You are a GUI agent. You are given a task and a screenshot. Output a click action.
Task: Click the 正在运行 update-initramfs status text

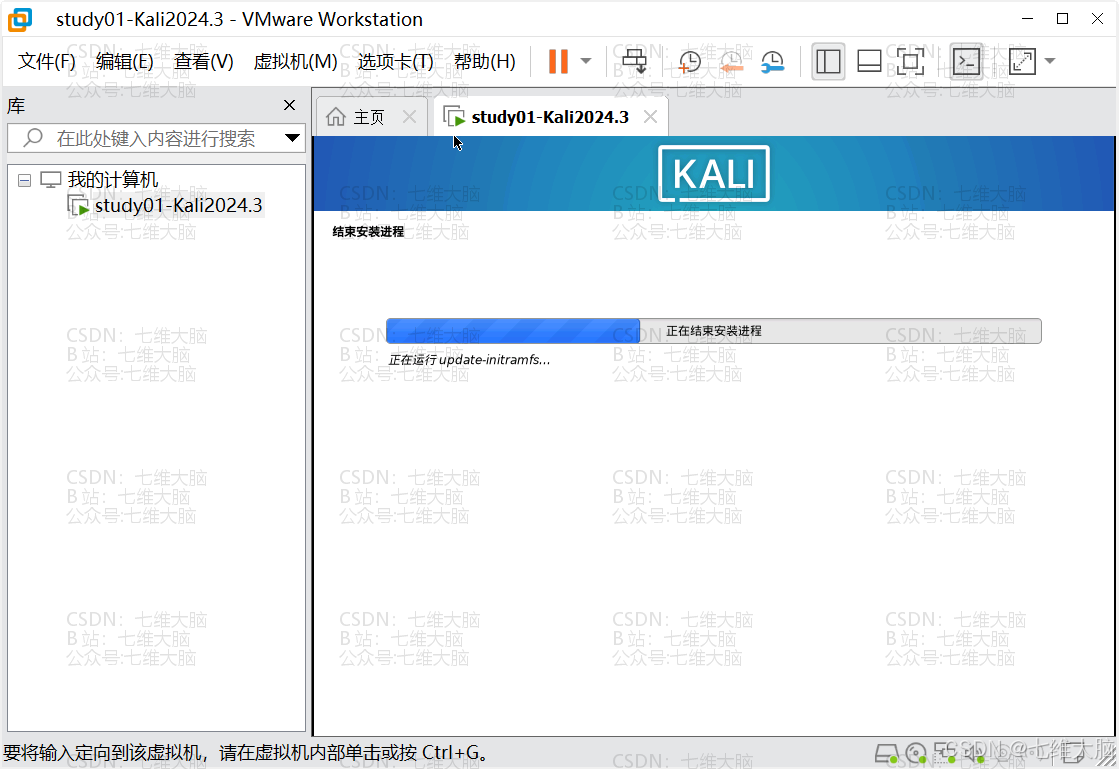tap(469, 360)
